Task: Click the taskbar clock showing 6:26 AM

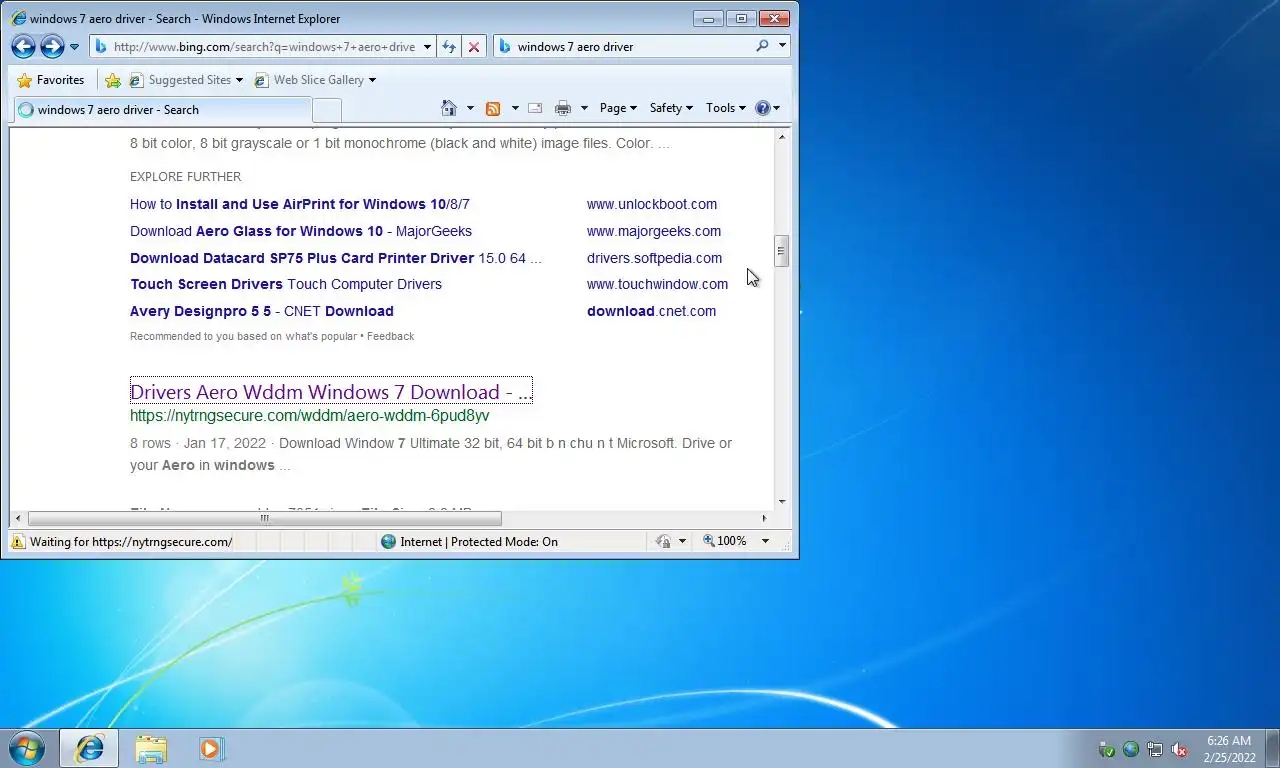Action: tap(1229, 749)
